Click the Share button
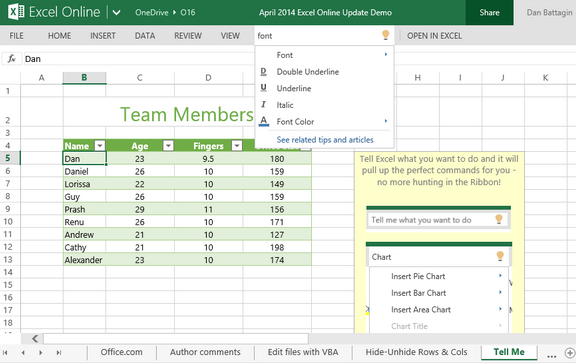Image resolution: width=576 pixels, height=364 pixels. tap(489, 12)
